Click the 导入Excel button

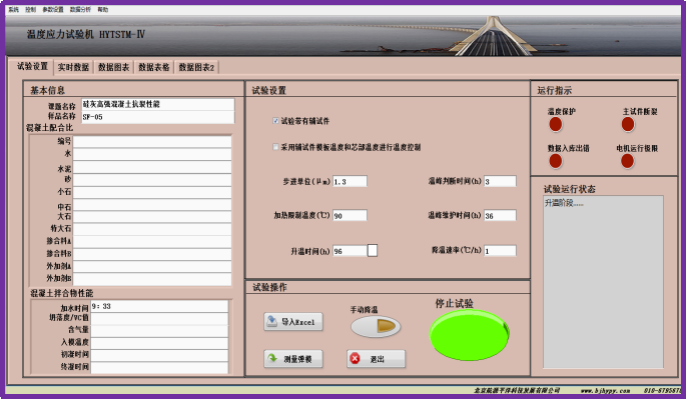tap(294, 322)
